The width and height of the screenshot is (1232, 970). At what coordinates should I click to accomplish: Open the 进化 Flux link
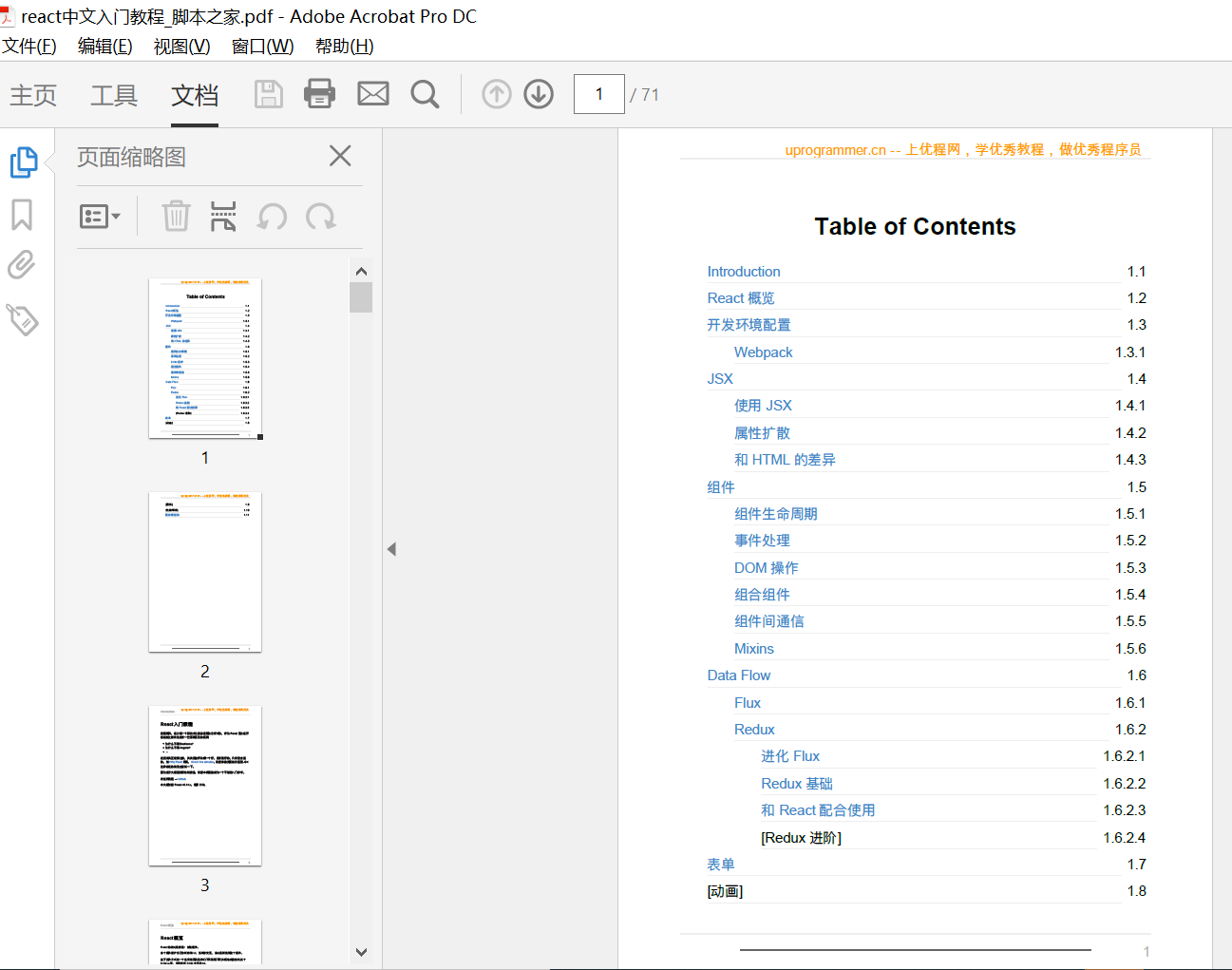pos(790,756)
